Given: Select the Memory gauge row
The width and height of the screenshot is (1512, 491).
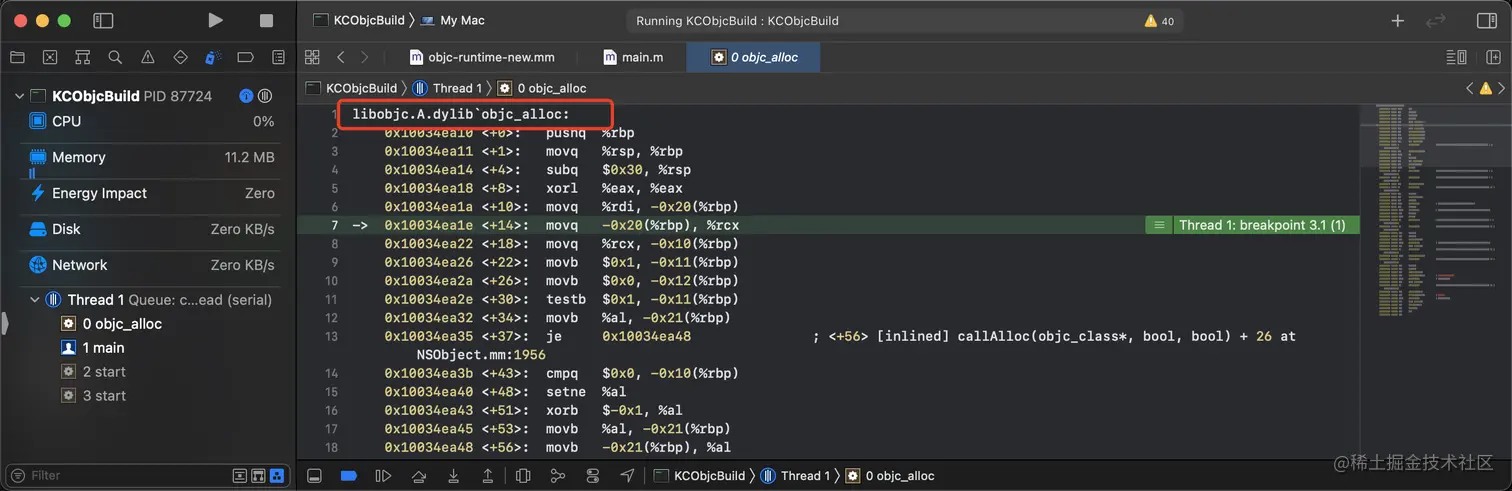Looking at the screenshot, I should [x=149, y=157].
